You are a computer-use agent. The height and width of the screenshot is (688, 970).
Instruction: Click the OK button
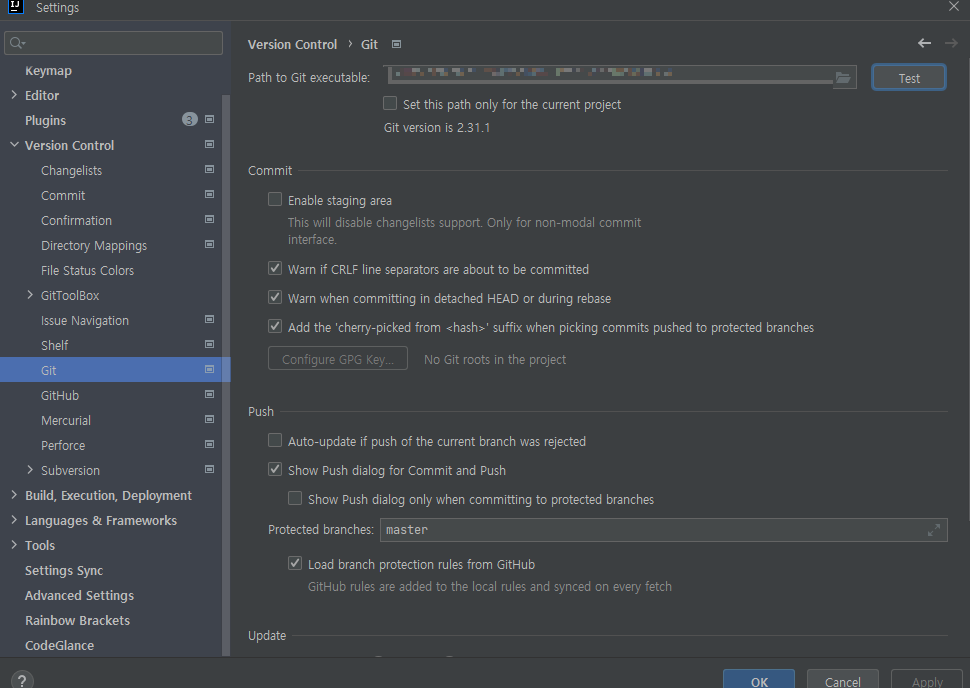(x=759, y=680)
